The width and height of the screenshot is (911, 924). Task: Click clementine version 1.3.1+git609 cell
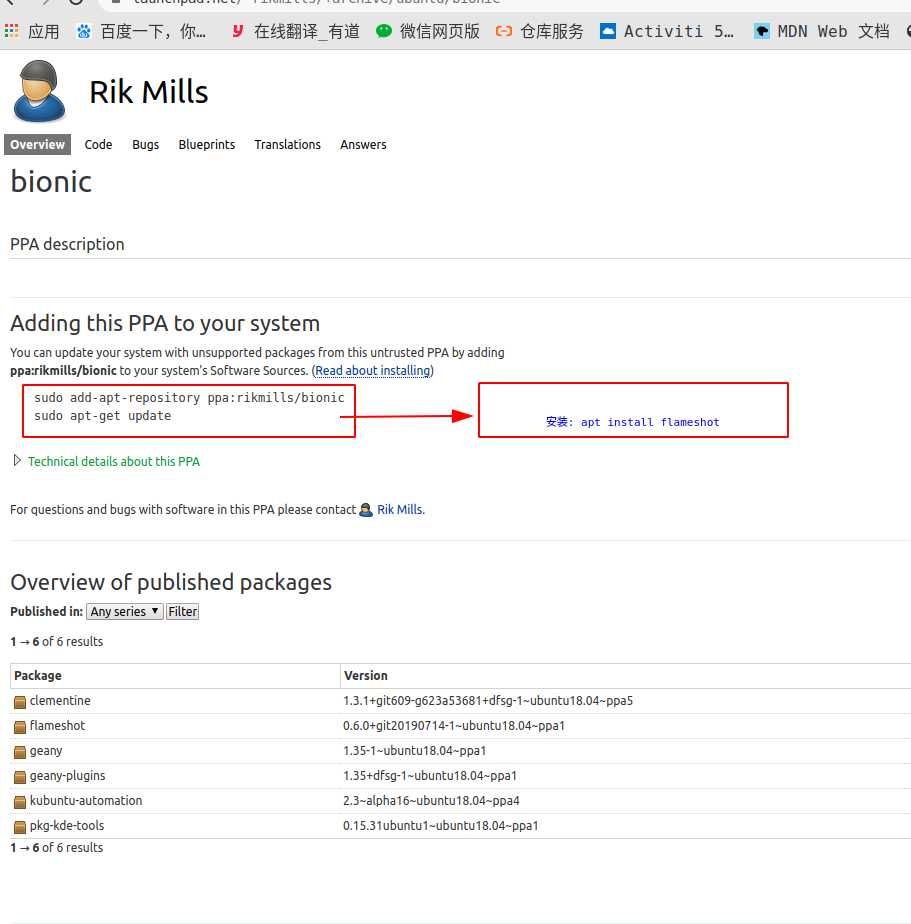[488, 701]
